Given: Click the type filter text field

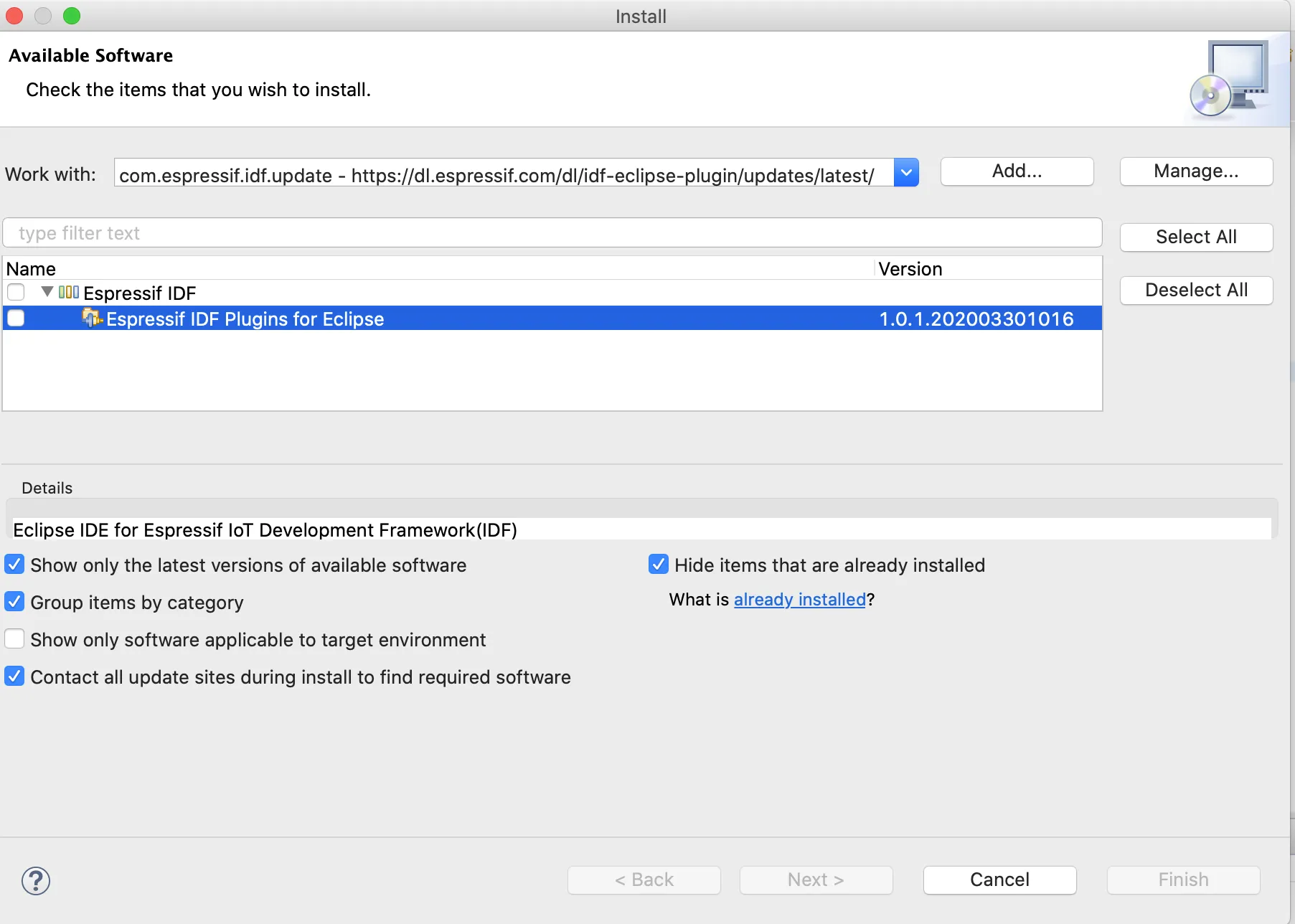Looking at the screenshot, I should point(552,233).
